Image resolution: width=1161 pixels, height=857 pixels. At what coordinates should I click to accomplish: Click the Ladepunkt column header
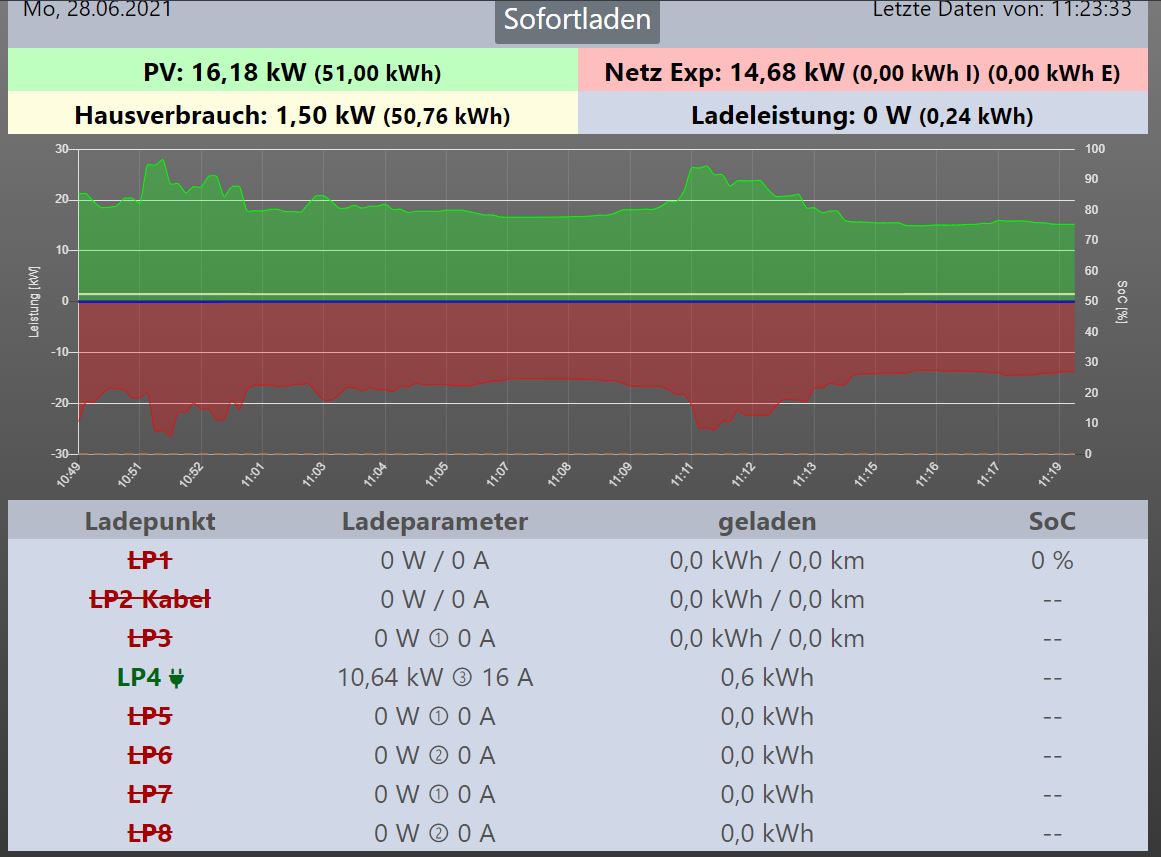pyautogui.click(x=149, y=521)
